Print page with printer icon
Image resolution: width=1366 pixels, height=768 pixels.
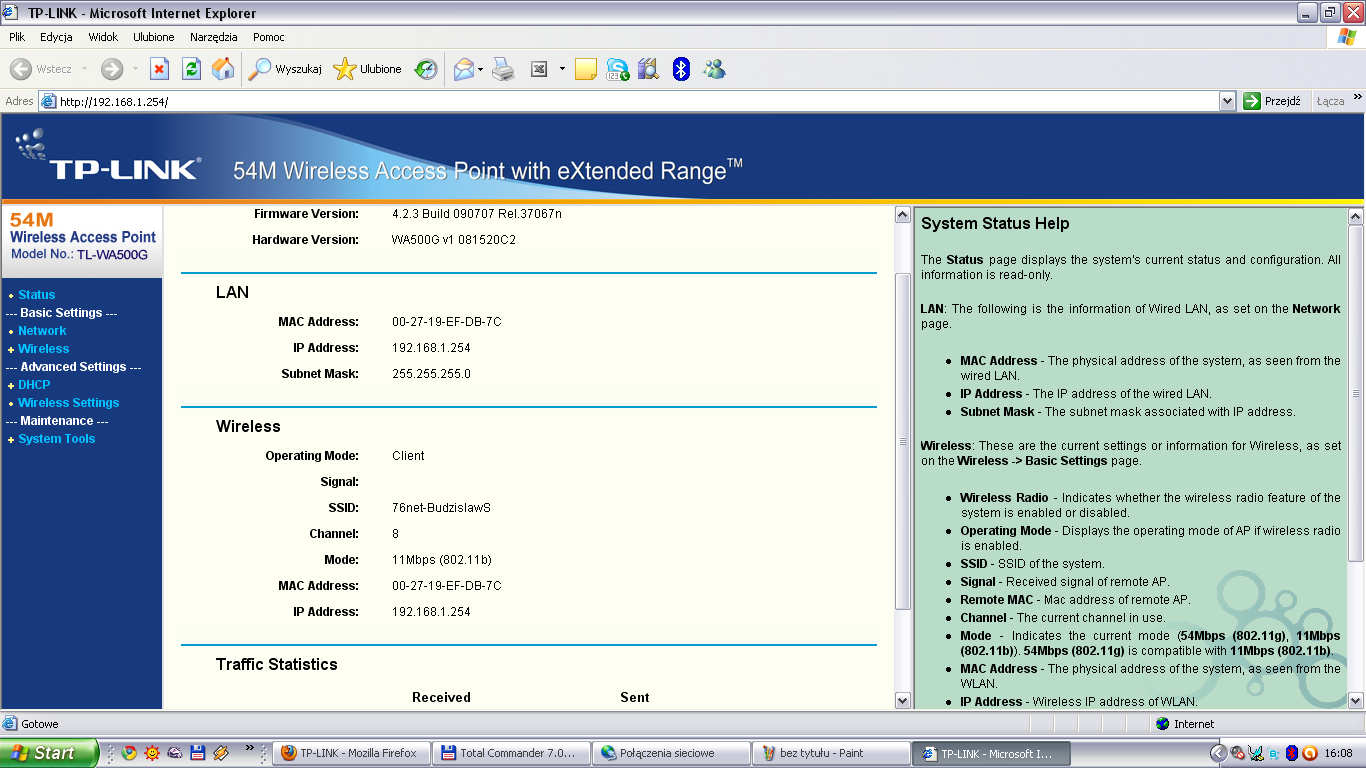click(x=503, y=69)
